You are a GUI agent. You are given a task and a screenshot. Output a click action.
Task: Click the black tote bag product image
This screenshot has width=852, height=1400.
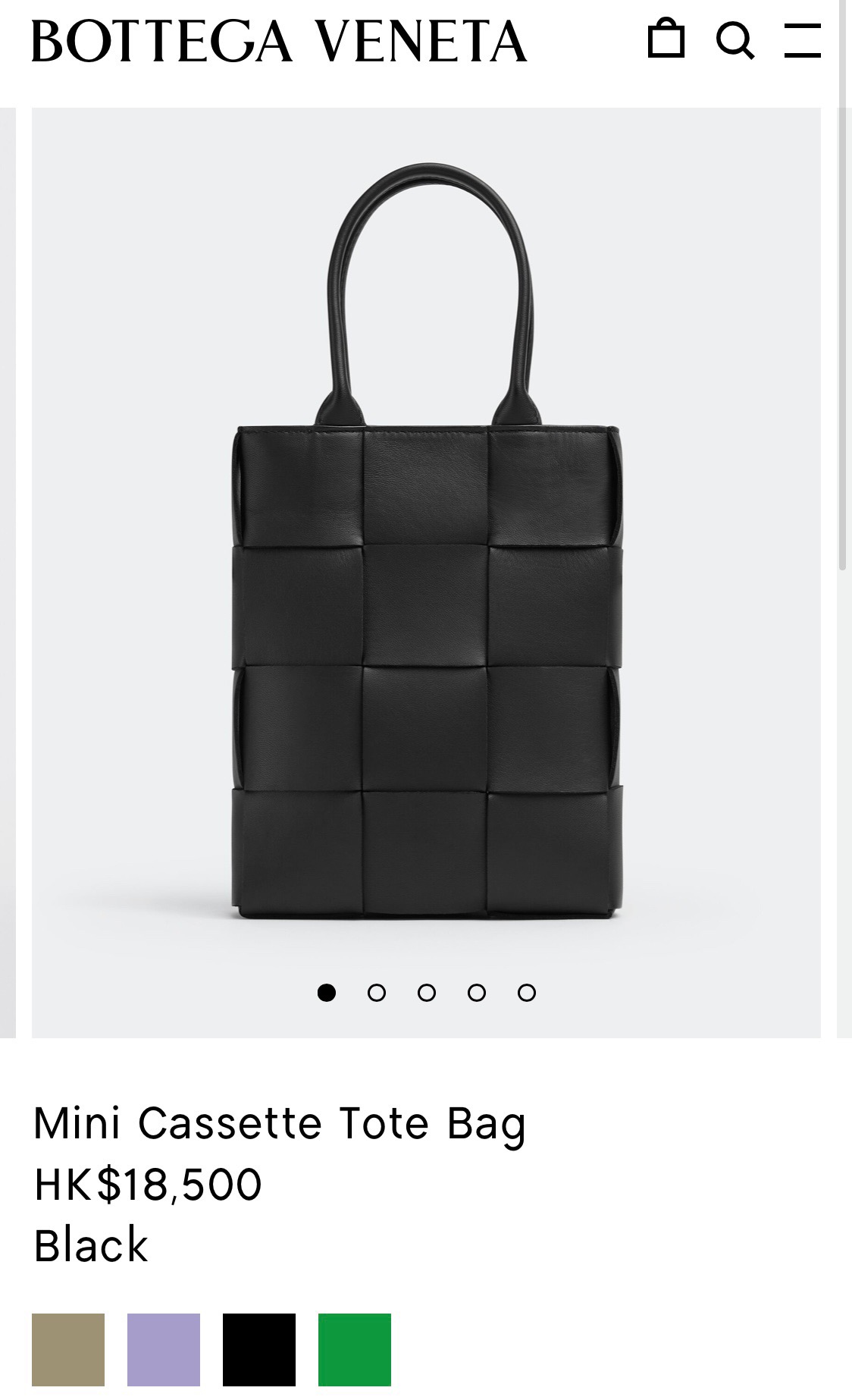coord(427,541)
